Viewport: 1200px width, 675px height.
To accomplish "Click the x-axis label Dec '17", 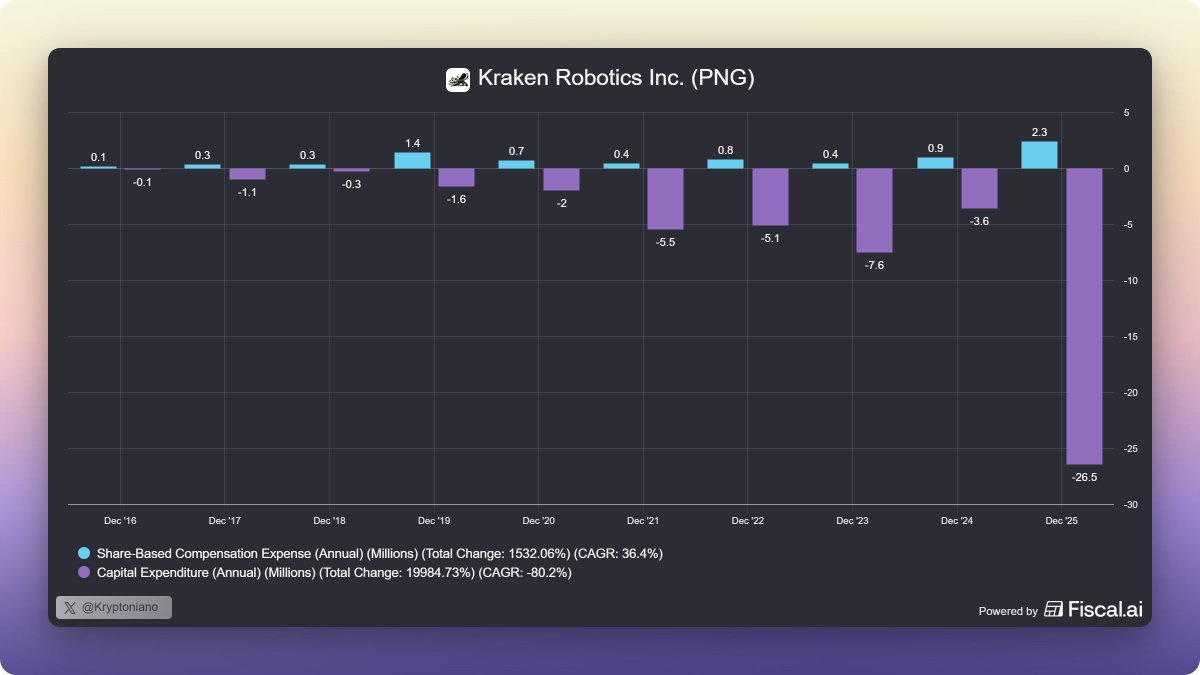I will tap(225, 521).
